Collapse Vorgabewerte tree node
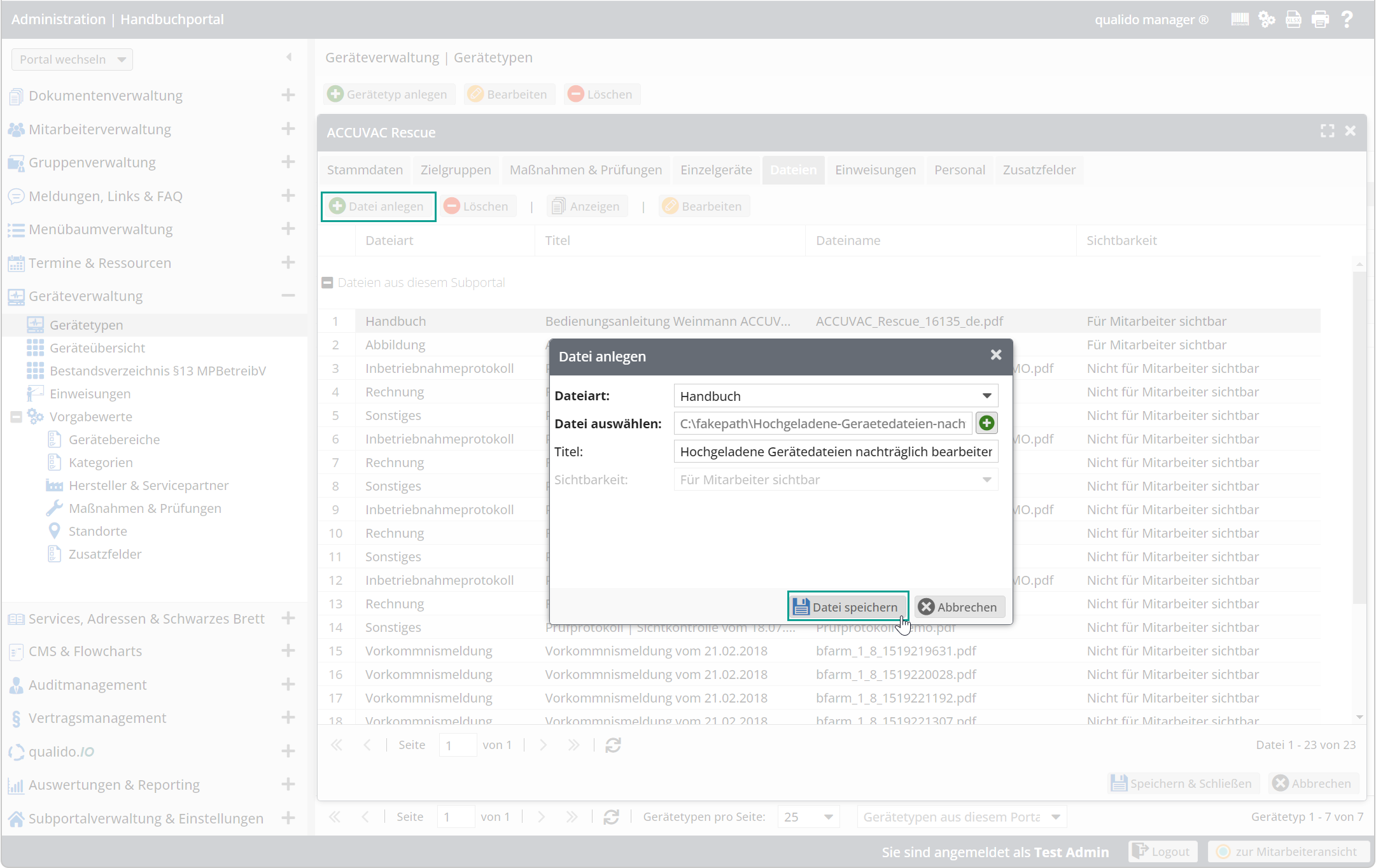Image resolution: width=1376 pixels, height=868 pixels. 17,417
